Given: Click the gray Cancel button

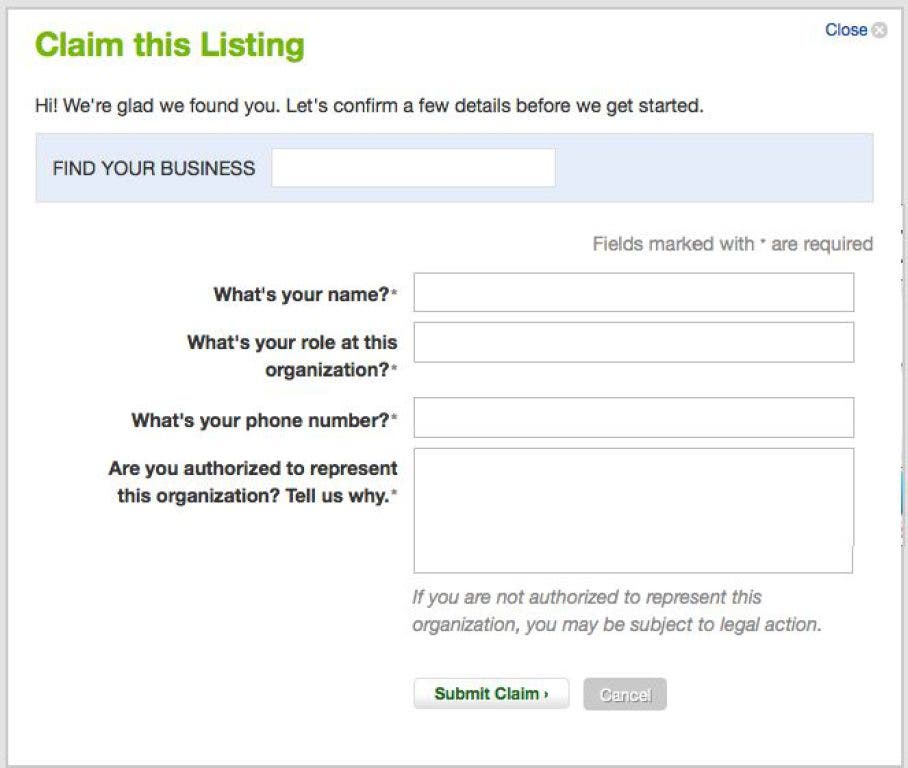Looking at the screenshot, I should [624, 694].
